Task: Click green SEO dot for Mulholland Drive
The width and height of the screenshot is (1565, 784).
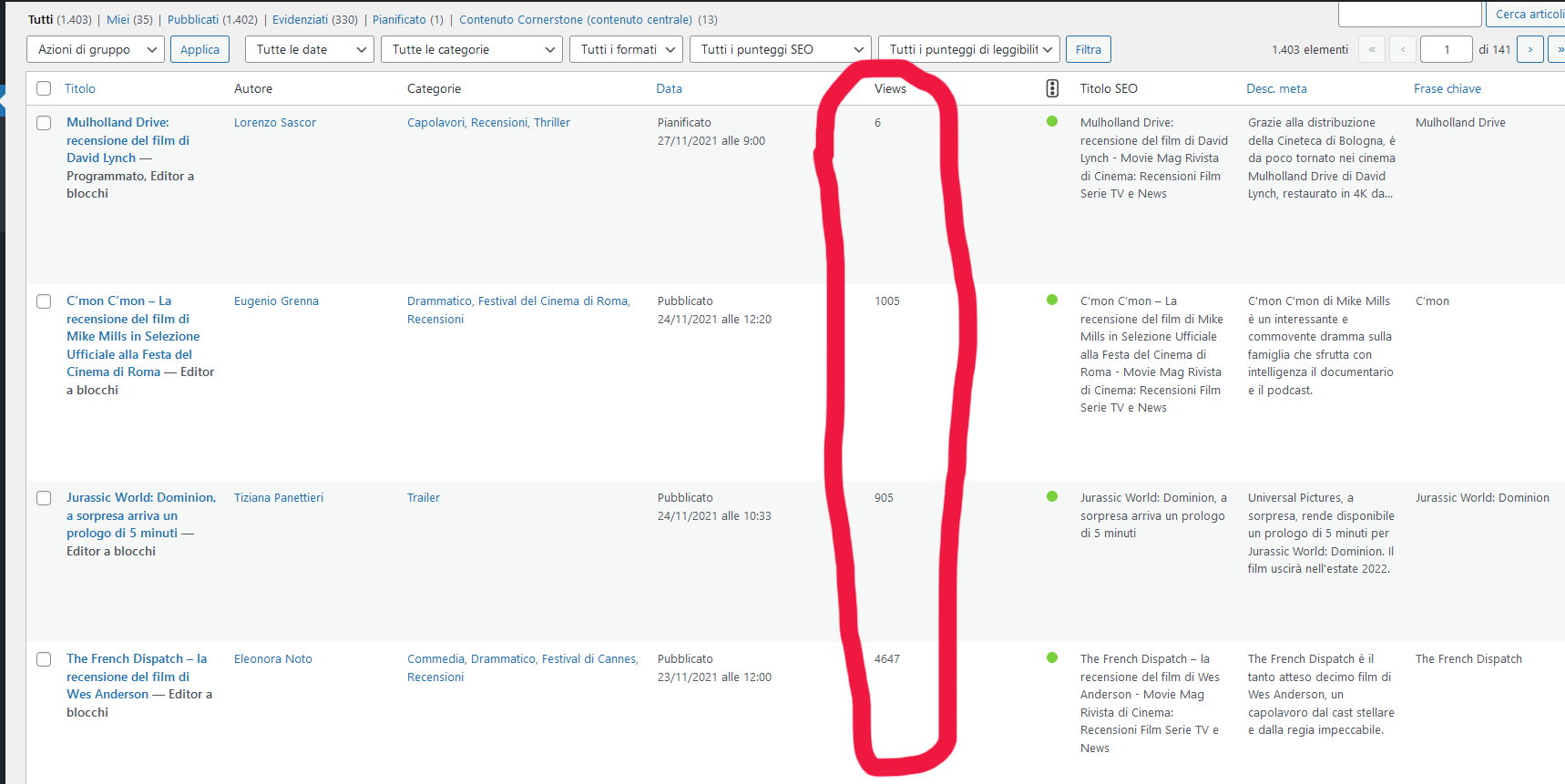Action: click(x=1052, y=121)
